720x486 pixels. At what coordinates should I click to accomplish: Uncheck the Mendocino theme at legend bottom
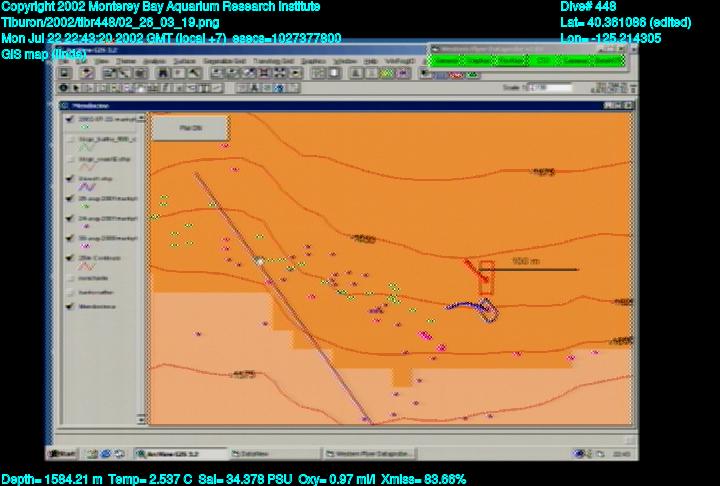click(x=69, y=307)
